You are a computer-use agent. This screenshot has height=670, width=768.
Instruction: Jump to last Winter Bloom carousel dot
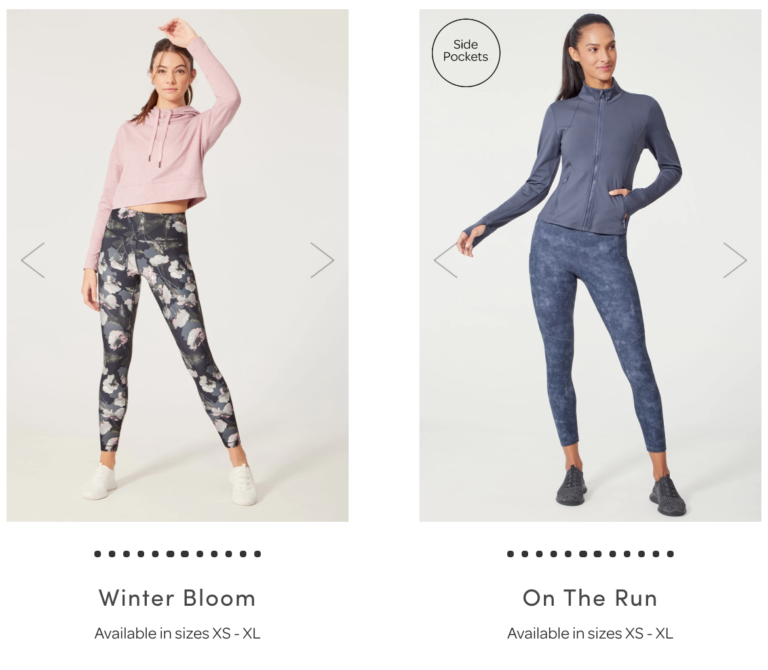click(x=258, y=554)
